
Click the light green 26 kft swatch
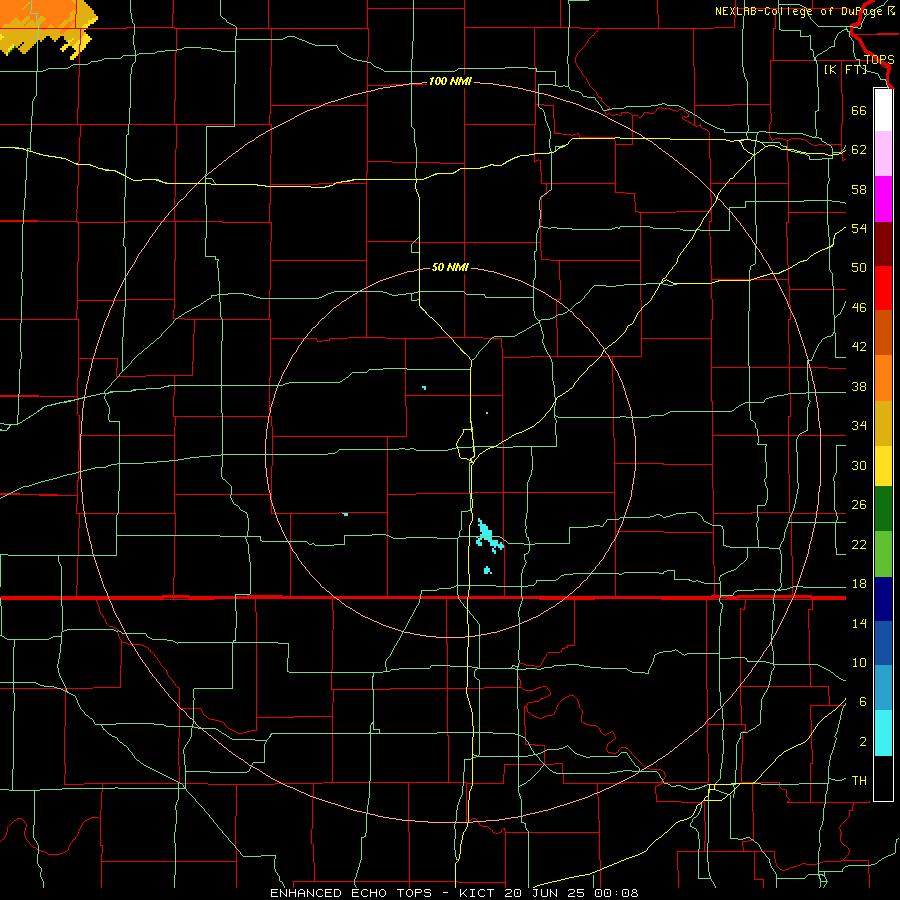point(883,554)
